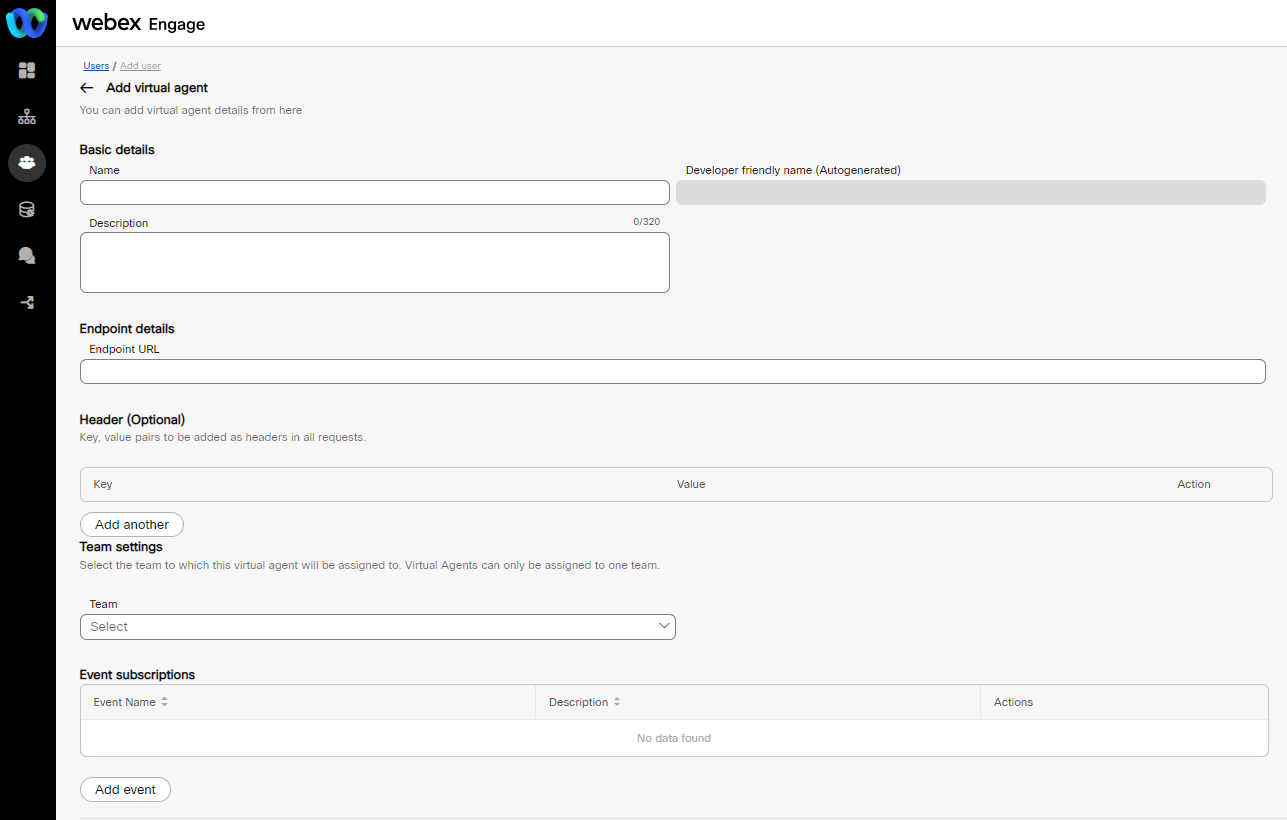Click the Developer friendly name field
The image size is (1287, 820).
coord(971,193)
